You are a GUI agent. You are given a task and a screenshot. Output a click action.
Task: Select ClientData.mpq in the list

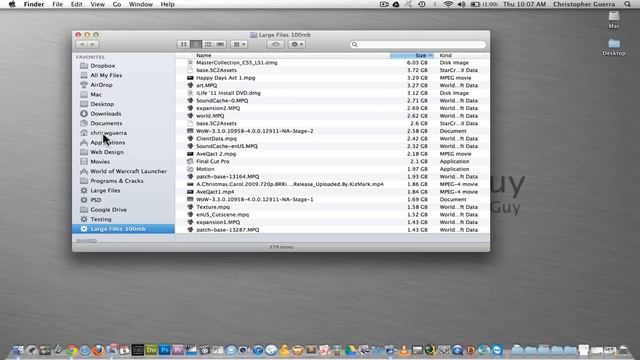point(332,138)
